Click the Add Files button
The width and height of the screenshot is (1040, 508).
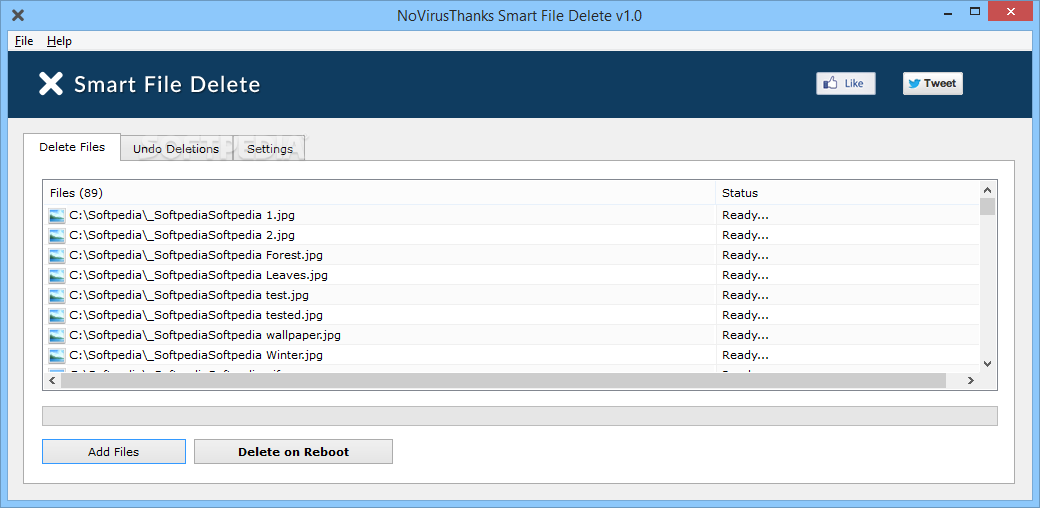113,452
